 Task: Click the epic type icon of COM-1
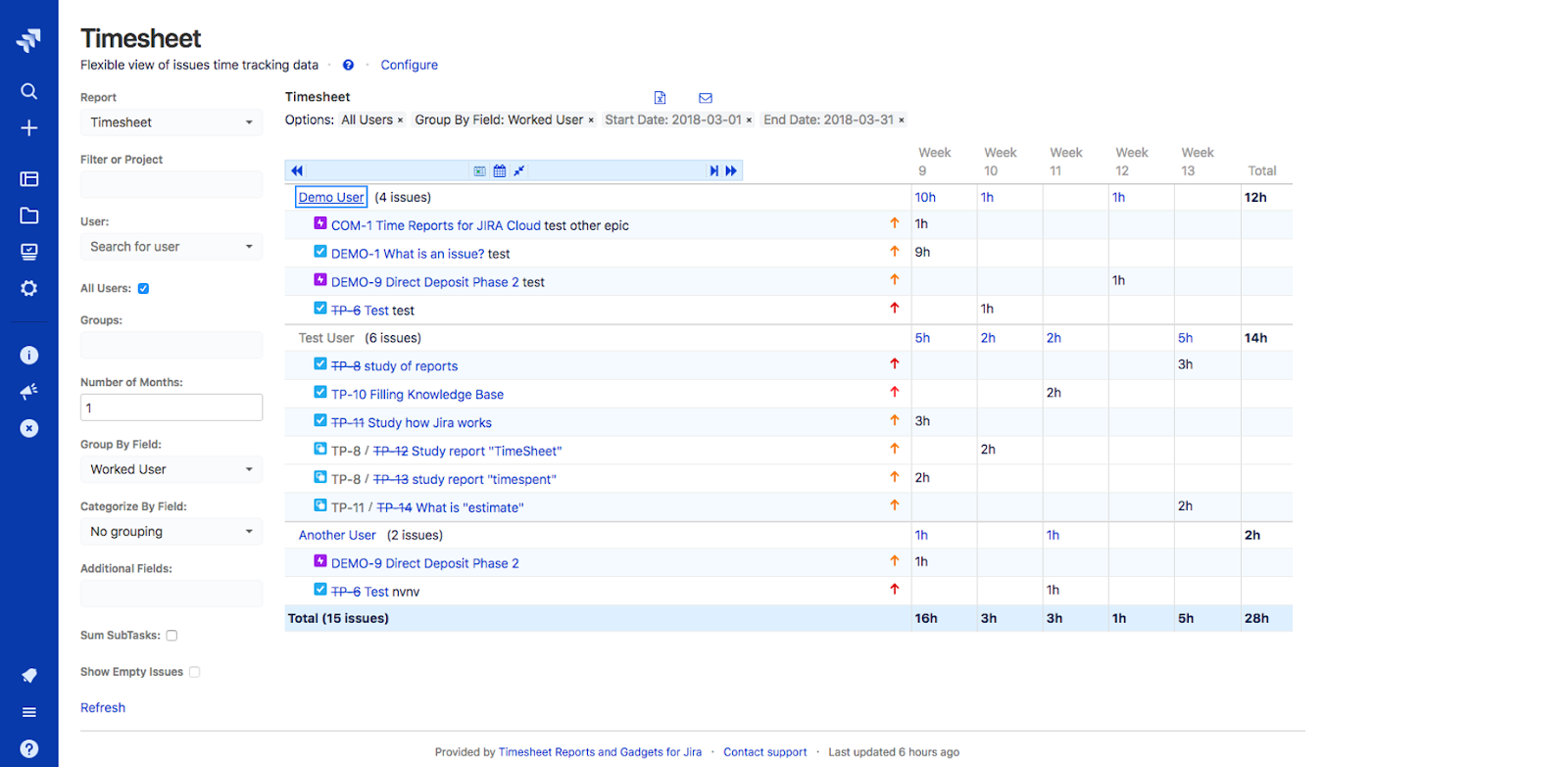tap(320, 223)
